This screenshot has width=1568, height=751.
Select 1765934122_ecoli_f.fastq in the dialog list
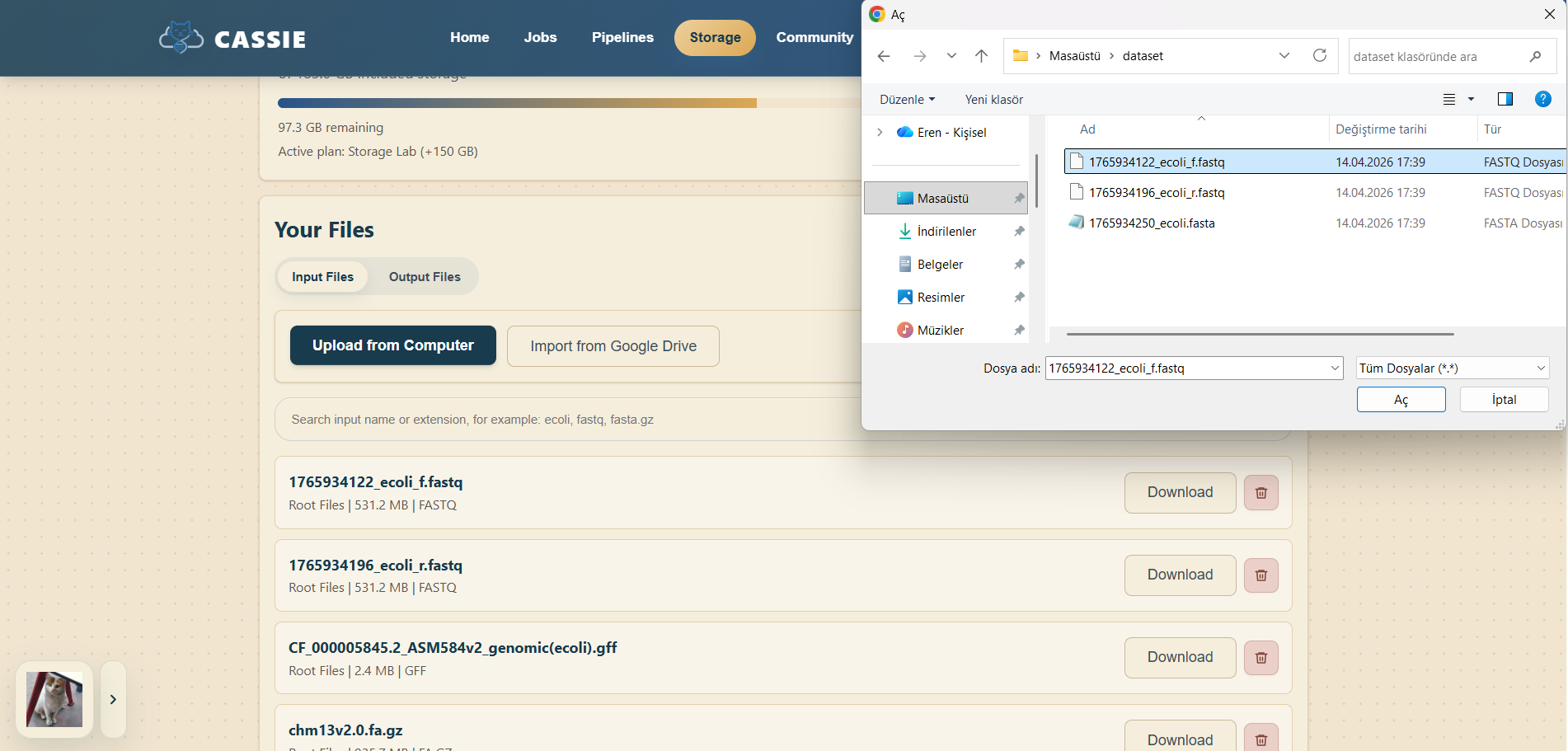coord(1314,162)
